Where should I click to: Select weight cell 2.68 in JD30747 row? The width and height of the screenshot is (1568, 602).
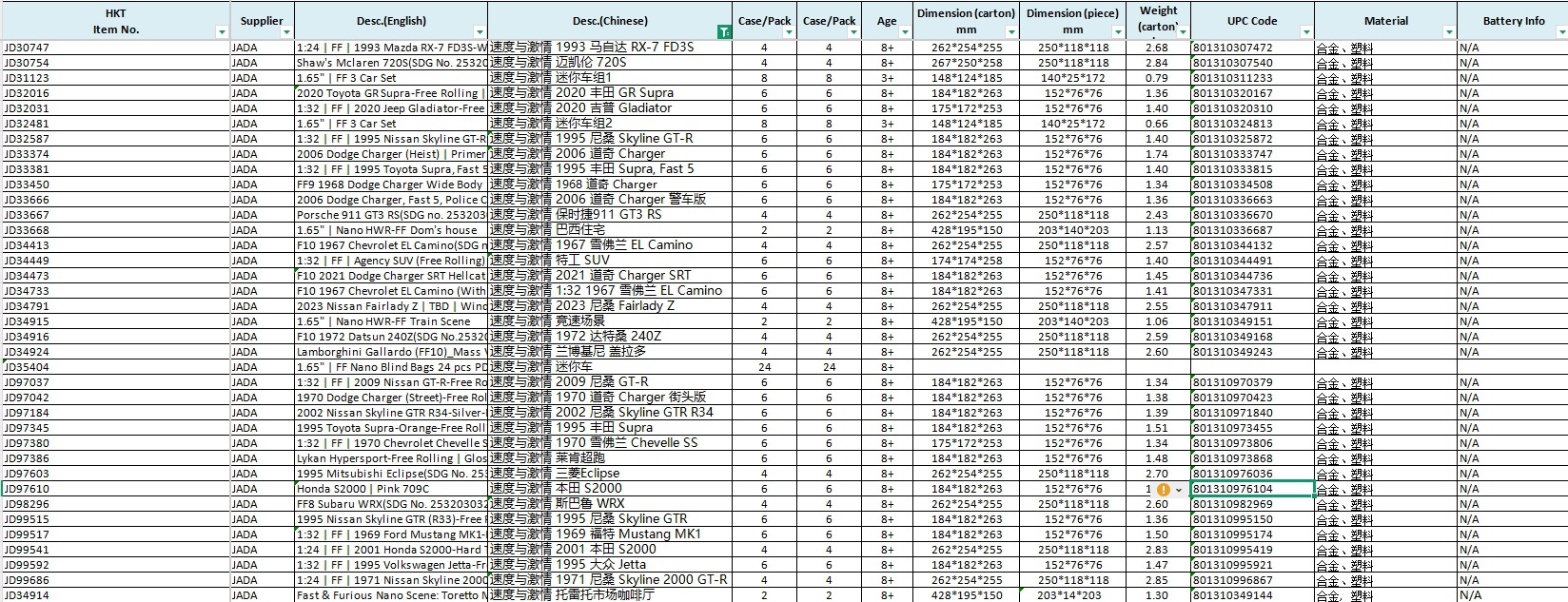tap(1157, 48)
